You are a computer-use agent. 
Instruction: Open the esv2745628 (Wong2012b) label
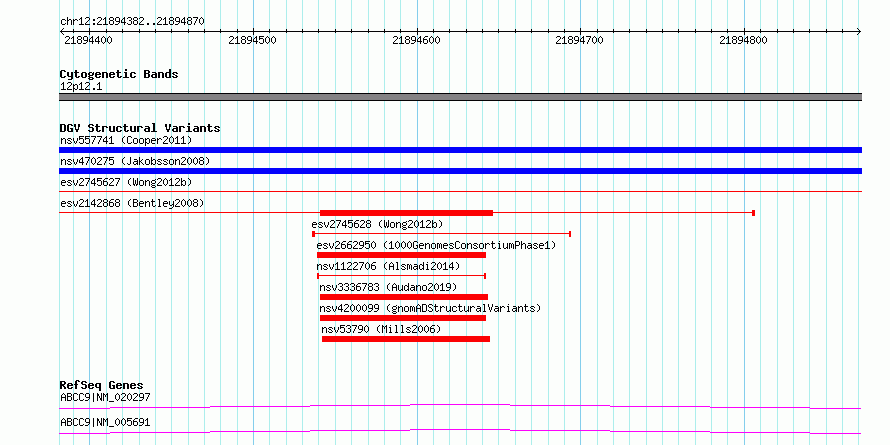point(377,224)
